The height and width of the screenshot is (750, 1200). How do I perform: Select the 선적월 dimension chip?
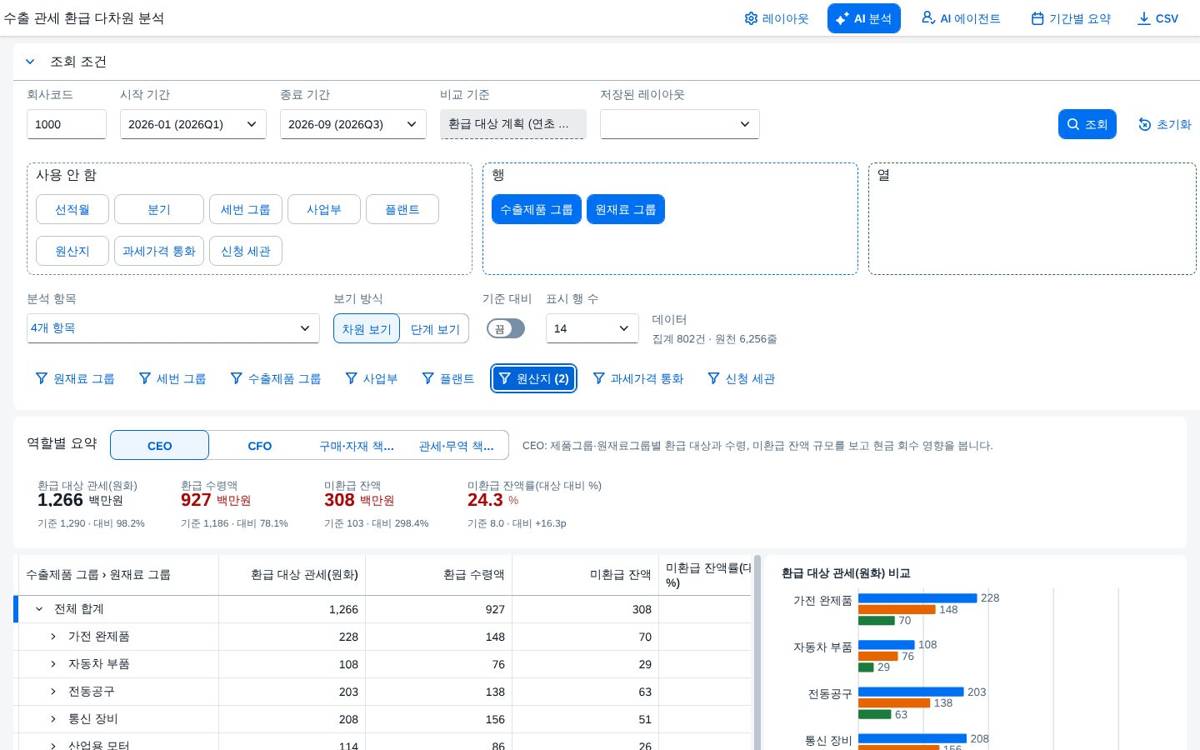pos(72,210)
